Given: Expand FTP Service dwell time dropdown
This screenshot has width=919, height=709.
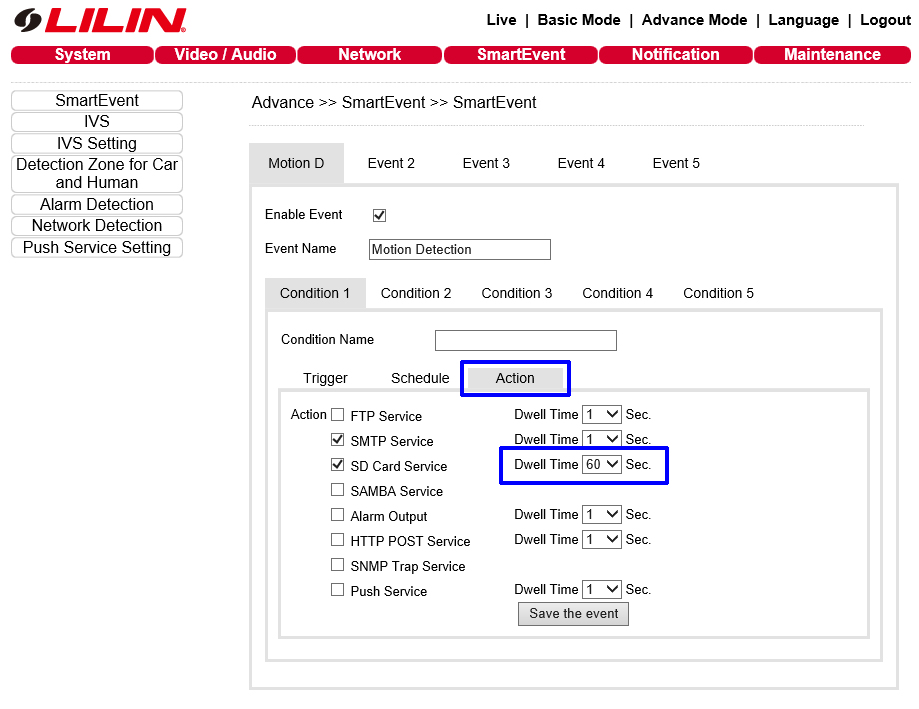Looking at the screenshot, I should [602, 415].
